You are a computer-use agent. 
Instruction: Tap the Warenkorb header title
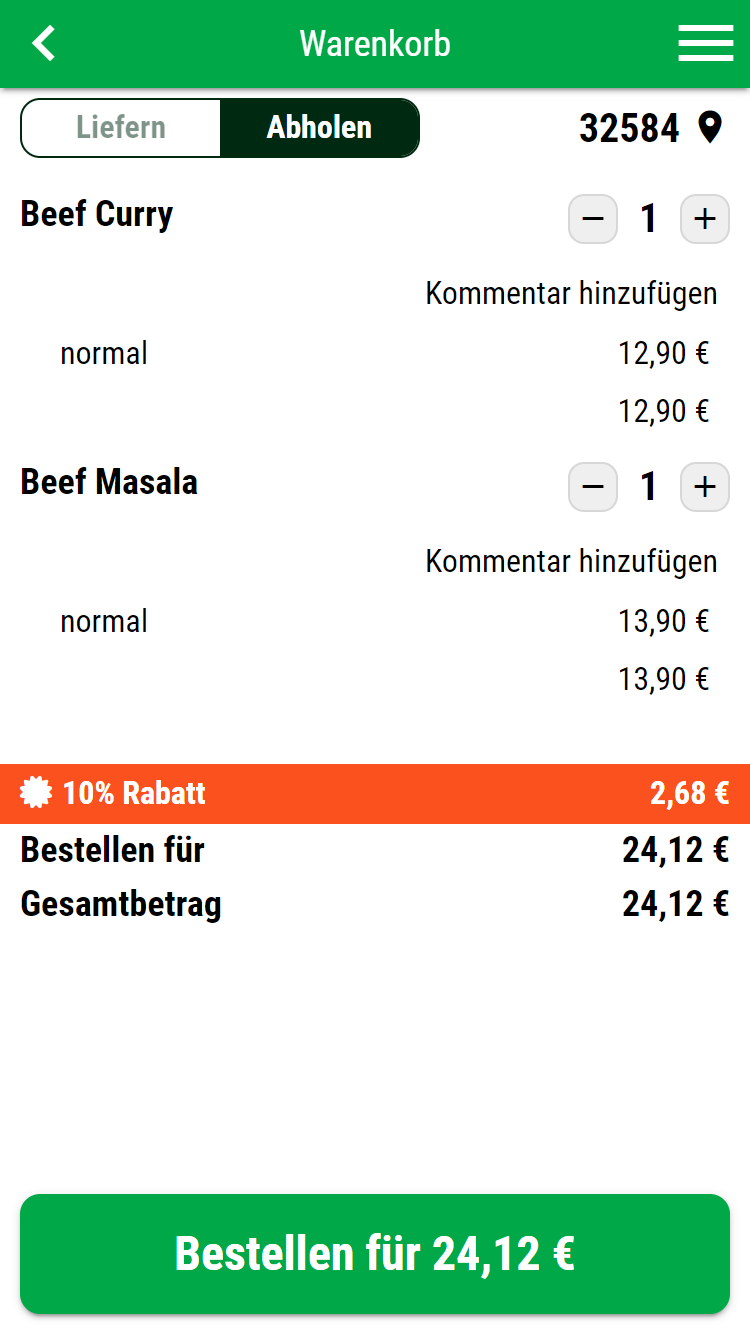pos(375,44)
